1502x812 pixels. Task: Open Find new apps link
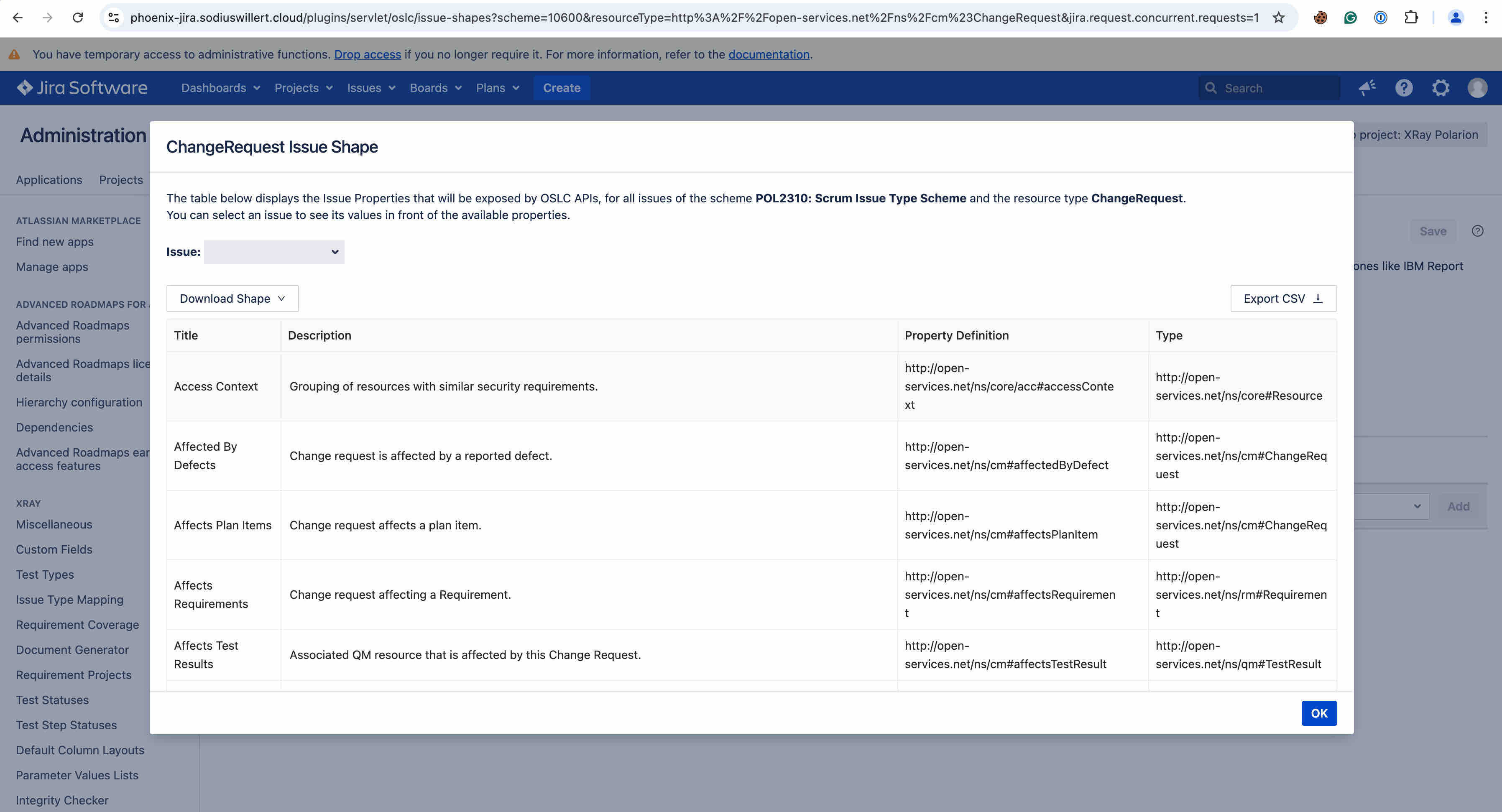[x=55, y=242]
